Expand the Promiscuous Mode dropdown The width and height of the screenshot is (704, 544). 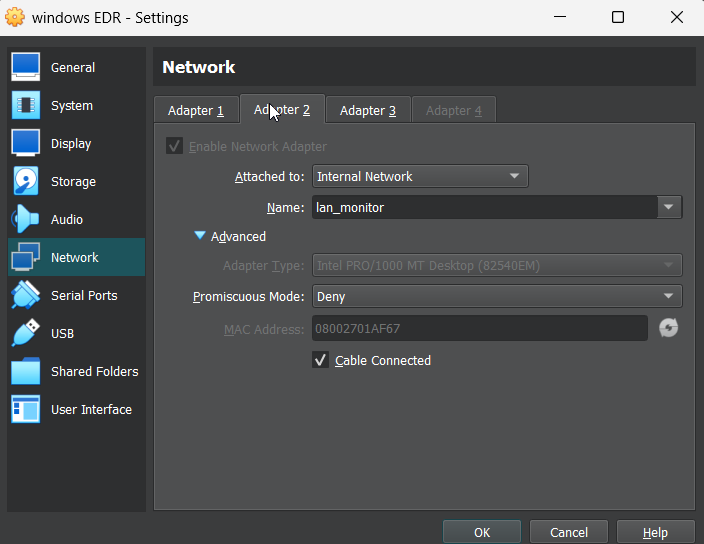tap(497, 296)
